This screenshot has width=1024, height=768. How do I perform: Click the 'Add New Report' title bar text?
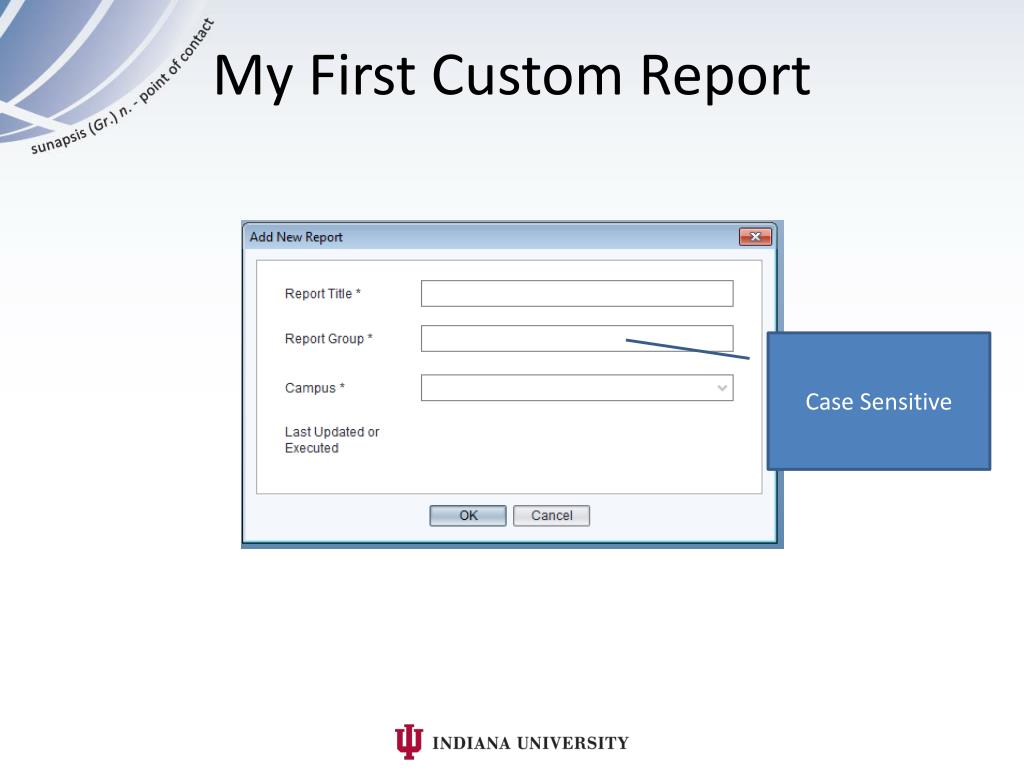point(296,237)
